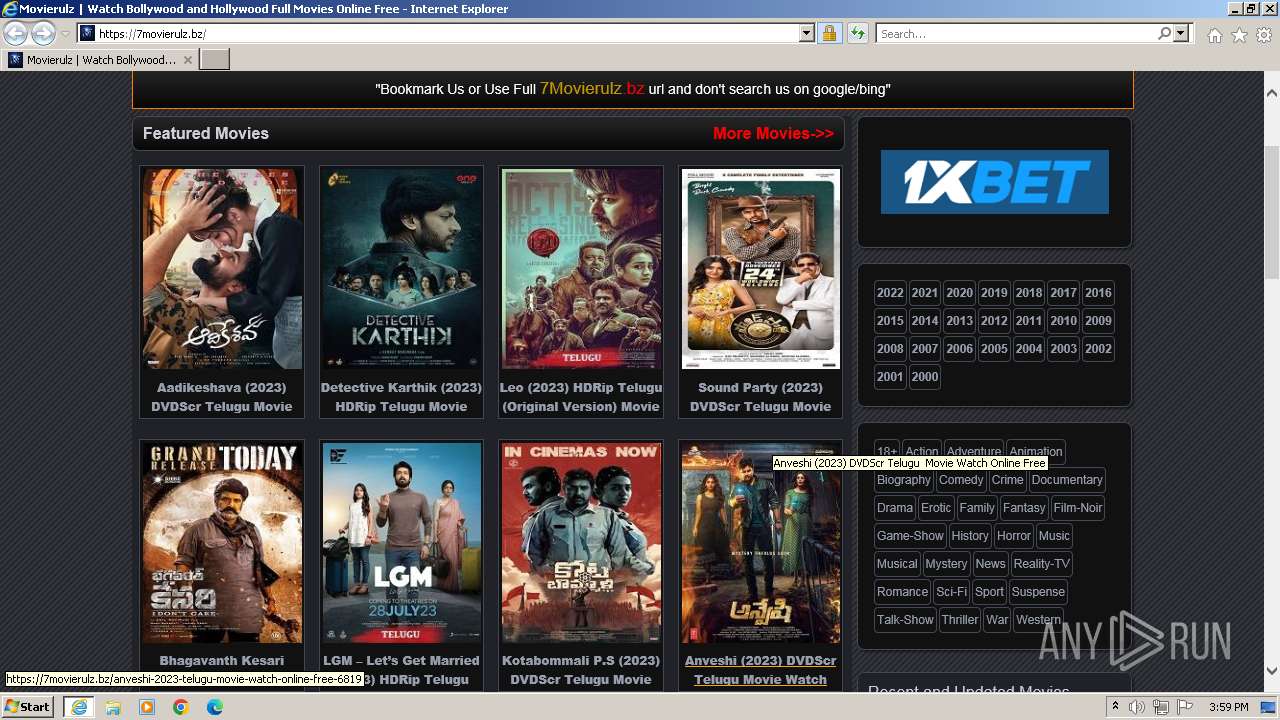
Task: Select the Documentary genre tag
Action: pos(1067,480)
